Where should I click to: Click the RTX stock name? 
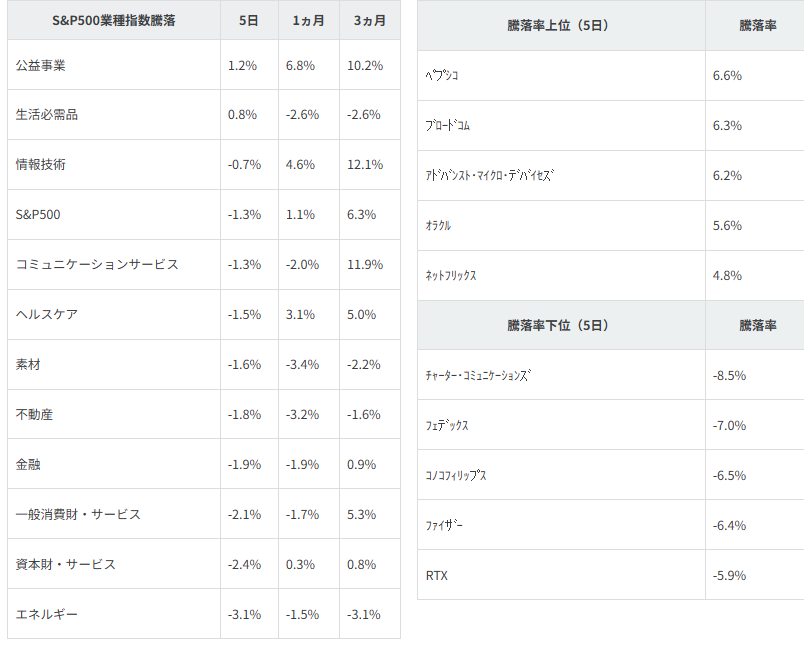438,575
